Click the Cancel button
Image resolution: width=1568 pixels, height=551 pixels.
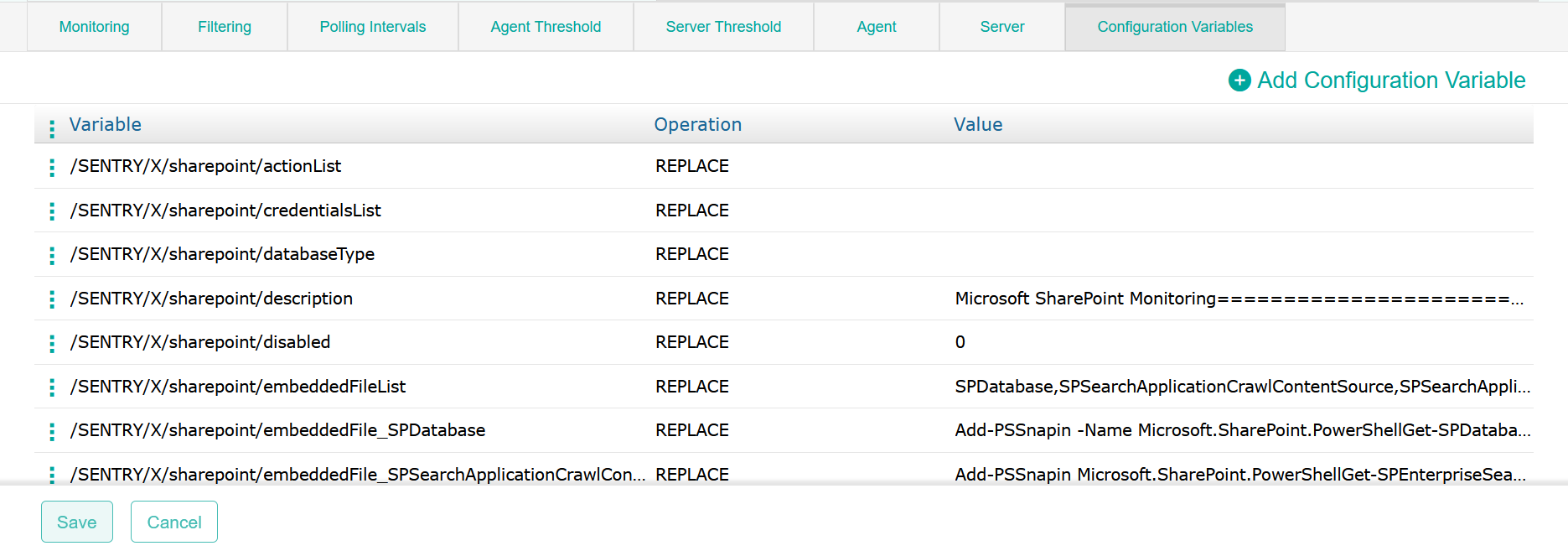[x=174, y=522]
